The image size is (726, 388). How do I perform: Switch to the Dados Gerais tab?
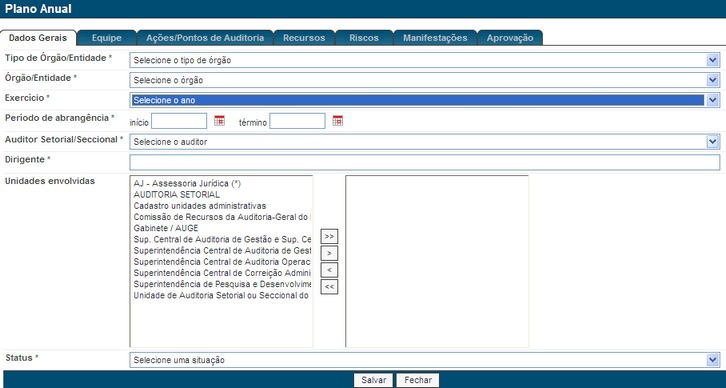(38, 38)
